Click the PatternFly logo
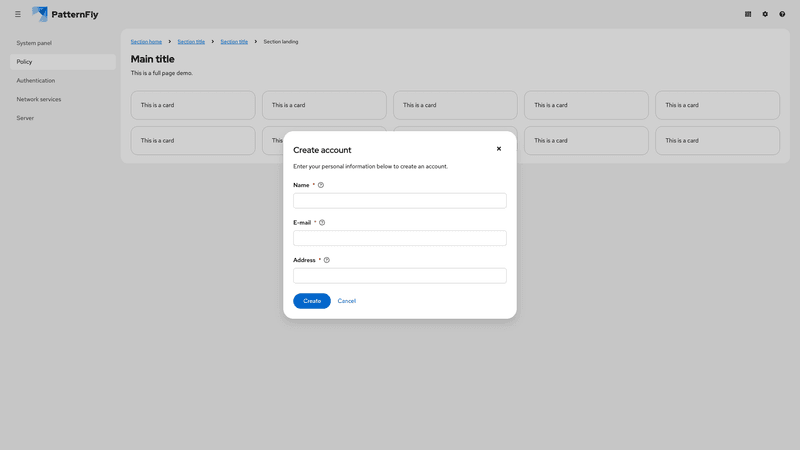Viewport: 800px width, 450px height. pos(65,14)
